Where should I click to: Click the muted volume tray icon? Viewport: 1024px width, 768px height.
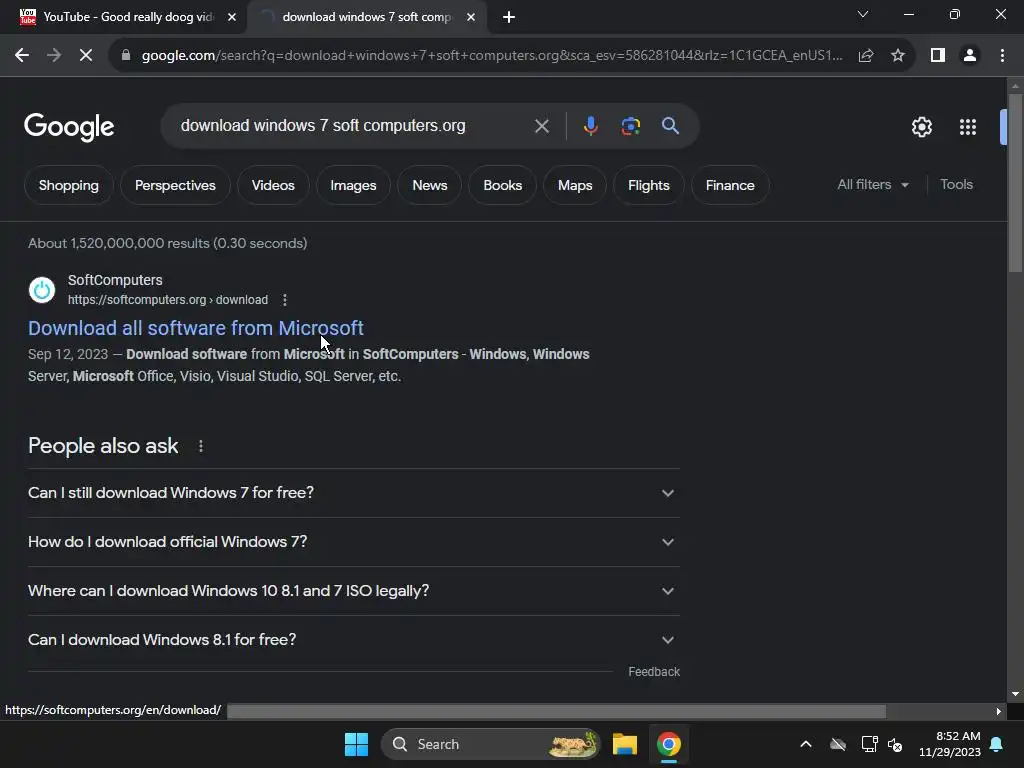895,744
